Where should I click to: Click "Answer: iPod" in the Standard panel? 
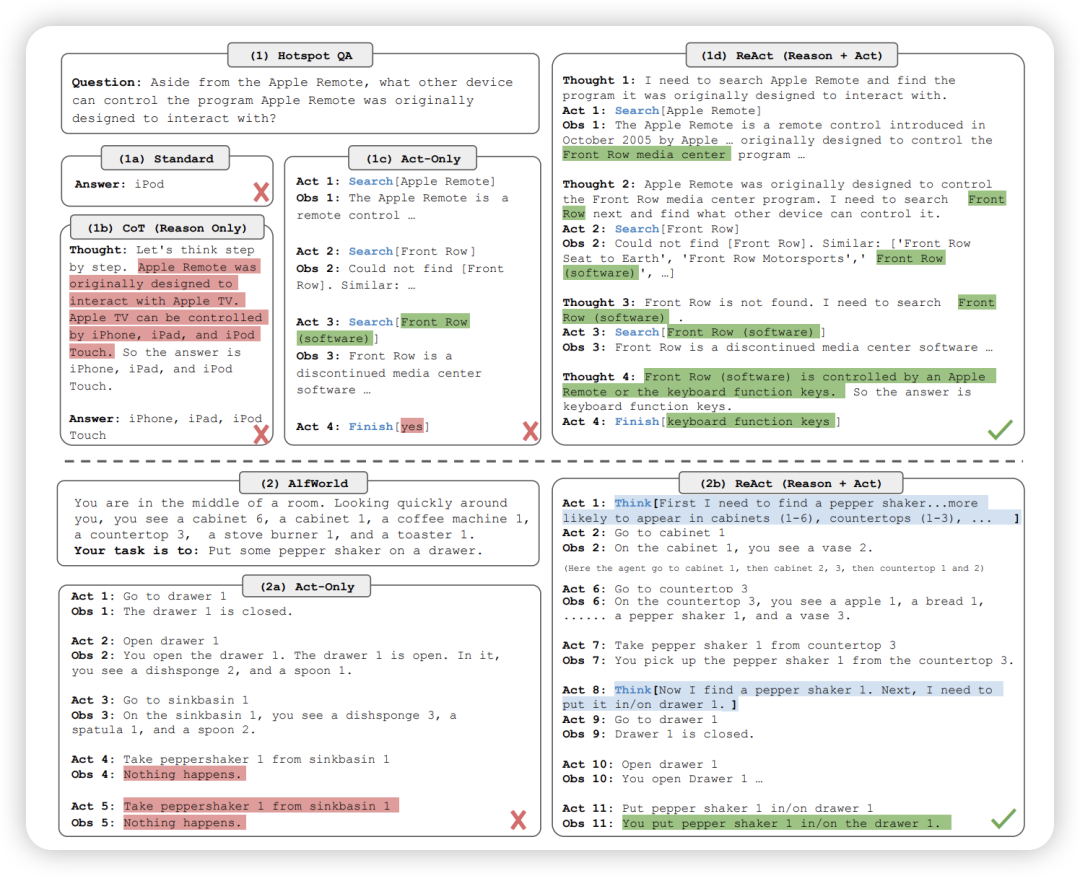click(119, 185)
